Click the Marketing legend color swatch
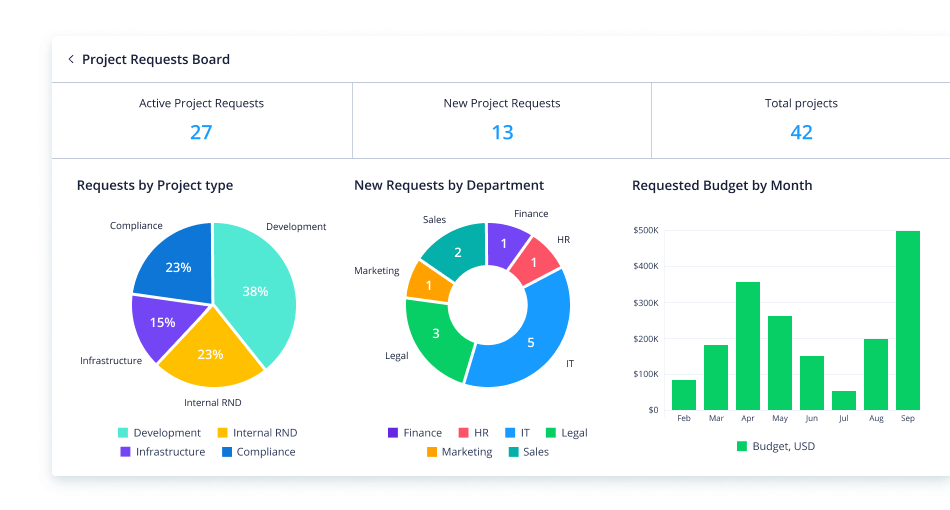This screenshot has height=510, width=950. (x=432, y=452)
